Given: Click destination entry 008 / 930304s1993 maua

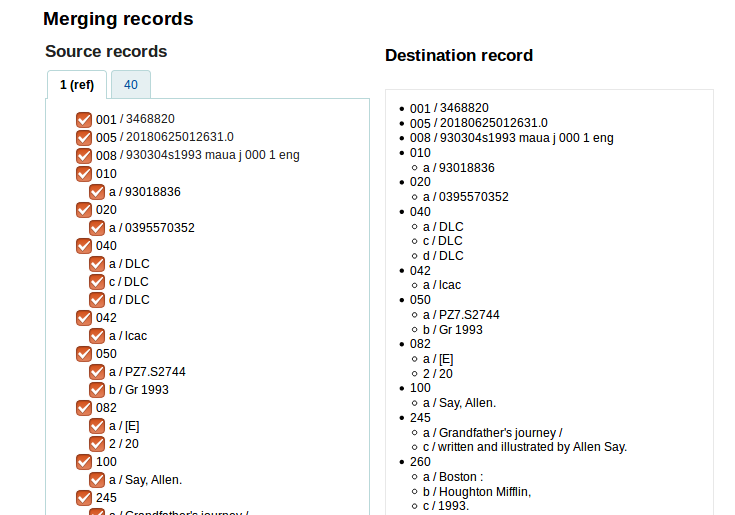Looking at the screenshot, I should 511,138.
